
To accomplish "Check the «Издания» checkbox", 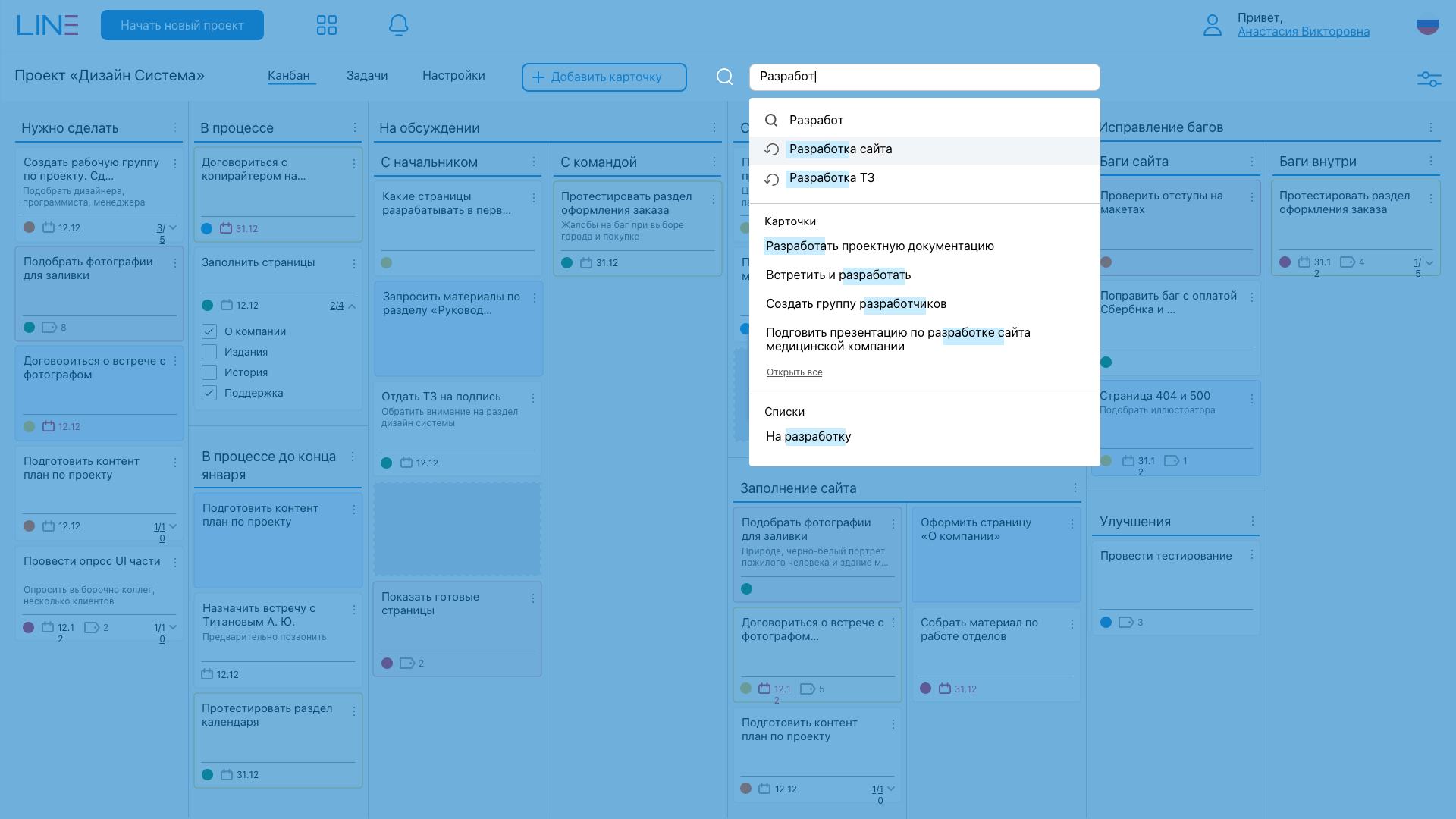I will (209, 352).
